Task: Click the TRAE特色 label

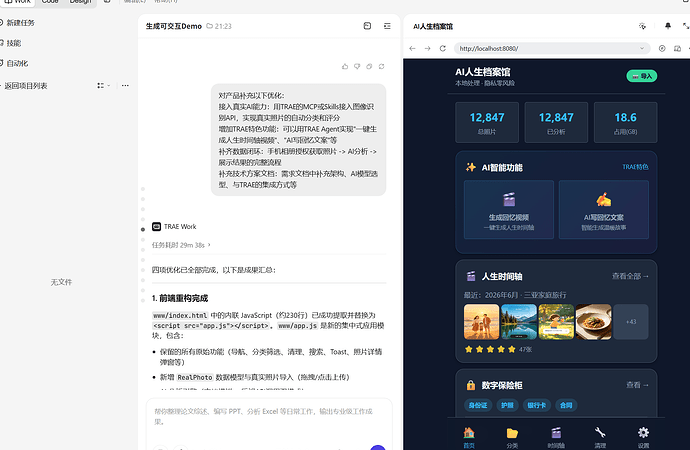Action: pos(635,167)
